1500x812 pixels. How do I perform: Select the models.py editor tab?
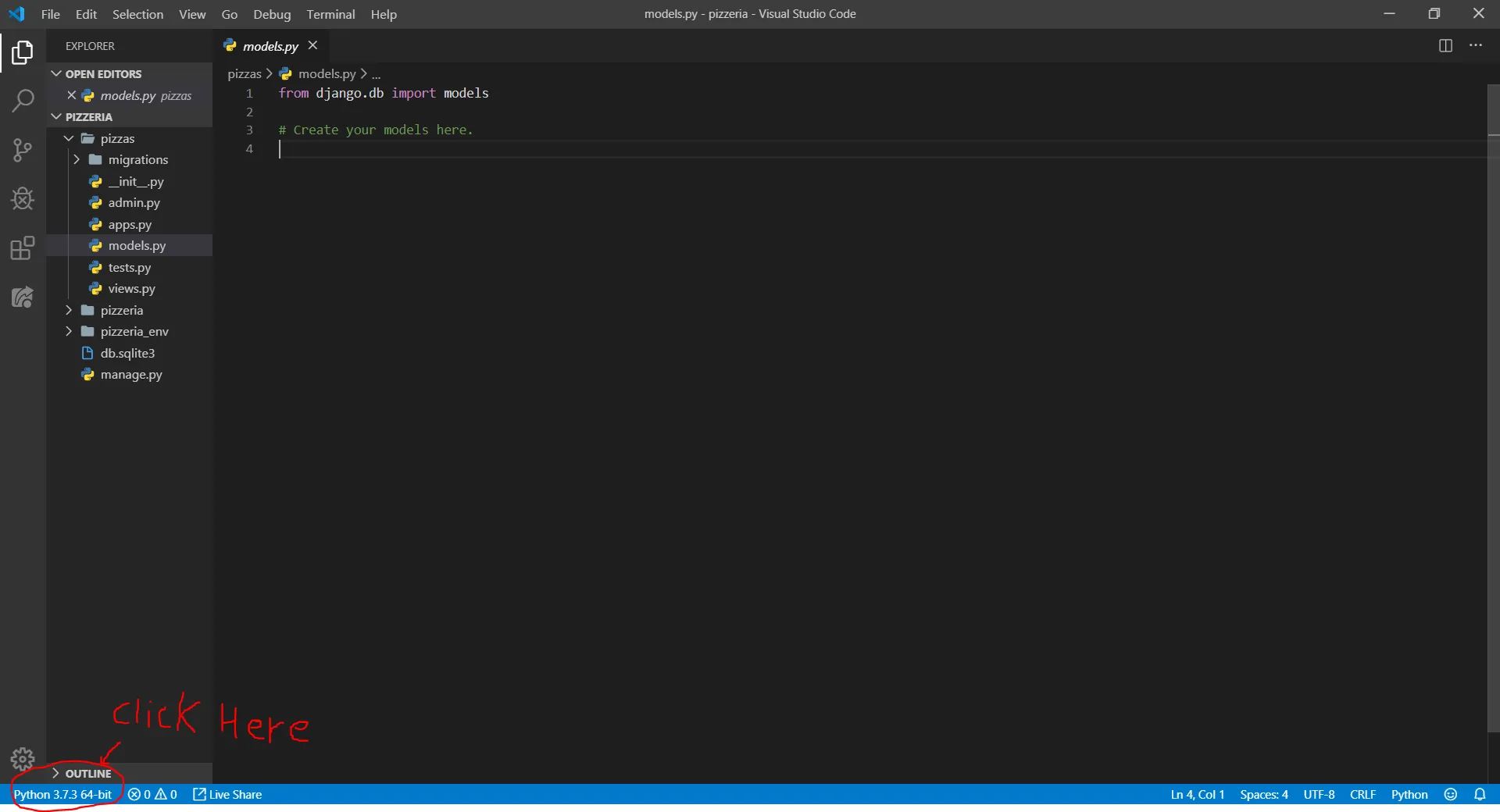click(270, 46)
